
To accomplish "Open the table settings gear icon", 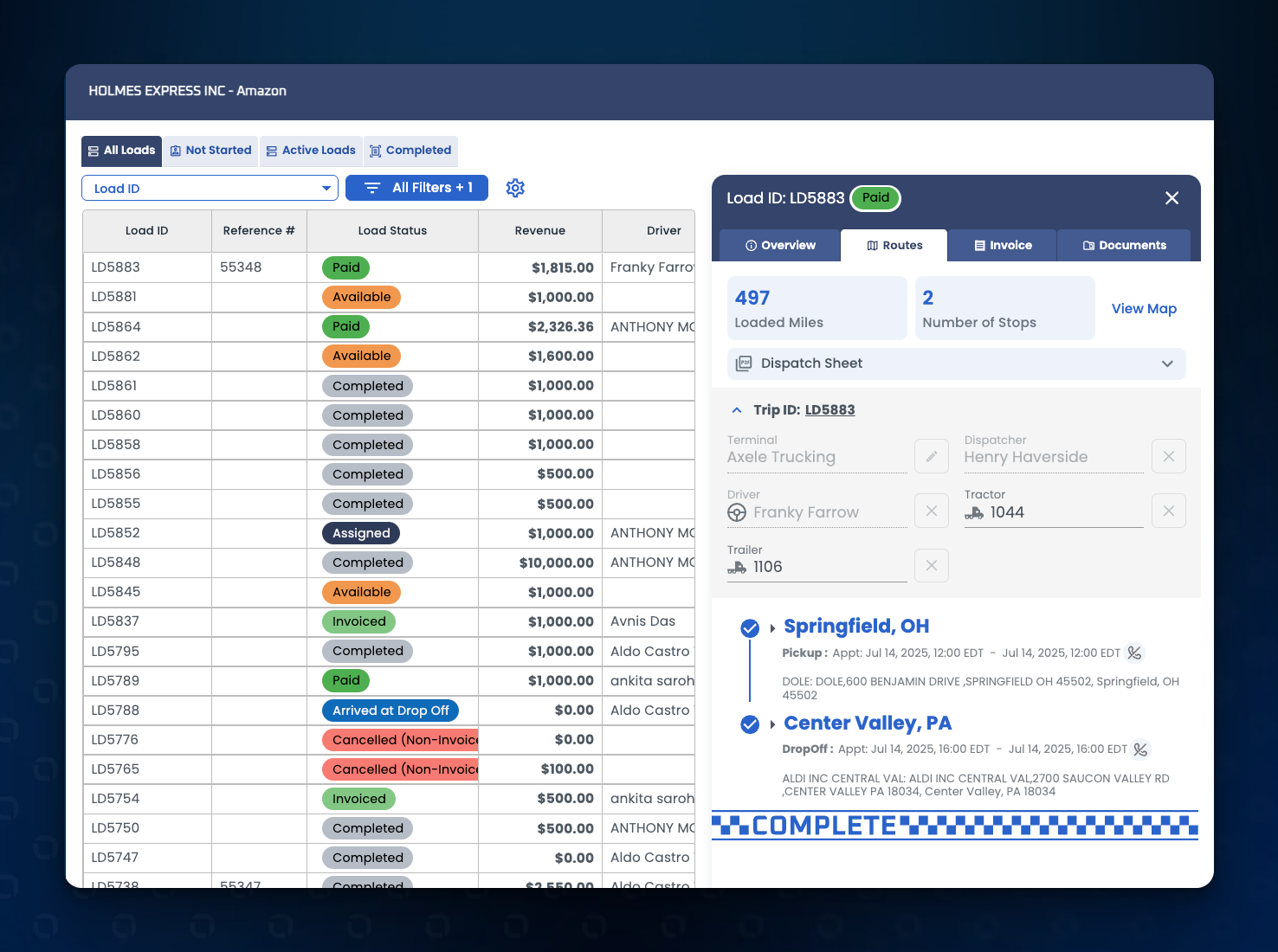I will [x=515, y=188].
